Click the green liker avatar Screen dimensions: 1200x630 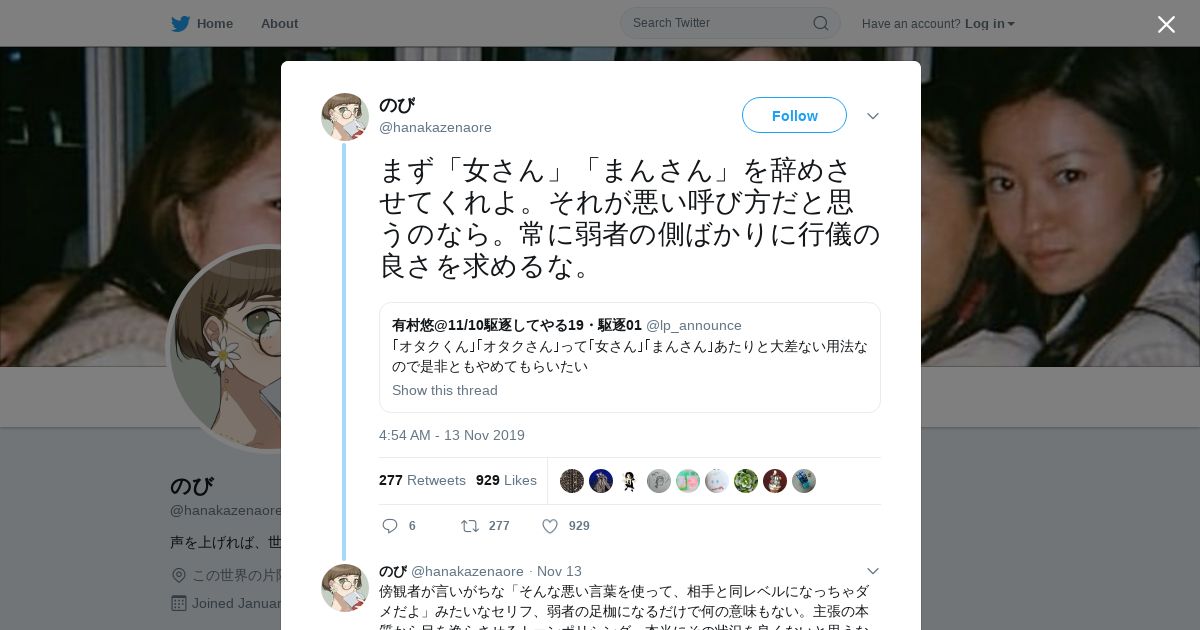[x=746, y=481]
